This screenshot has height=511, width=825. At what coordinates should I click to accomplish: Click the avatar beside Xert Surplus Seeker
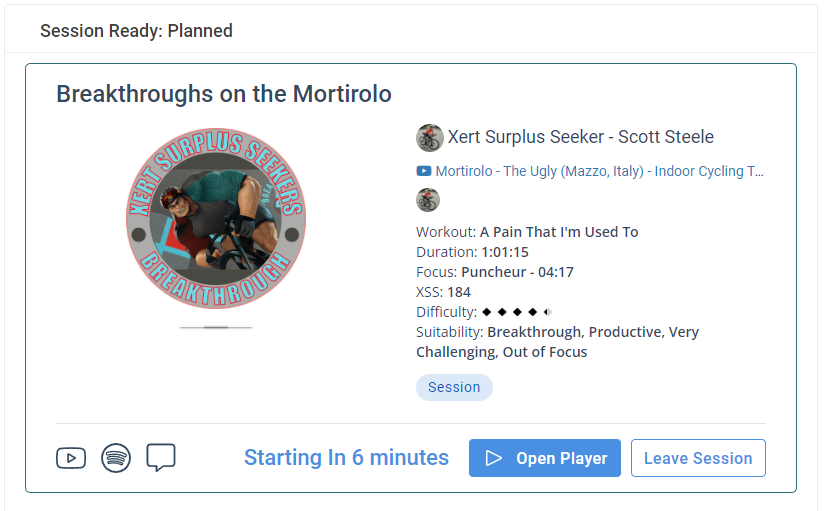(x=429, y=137)
